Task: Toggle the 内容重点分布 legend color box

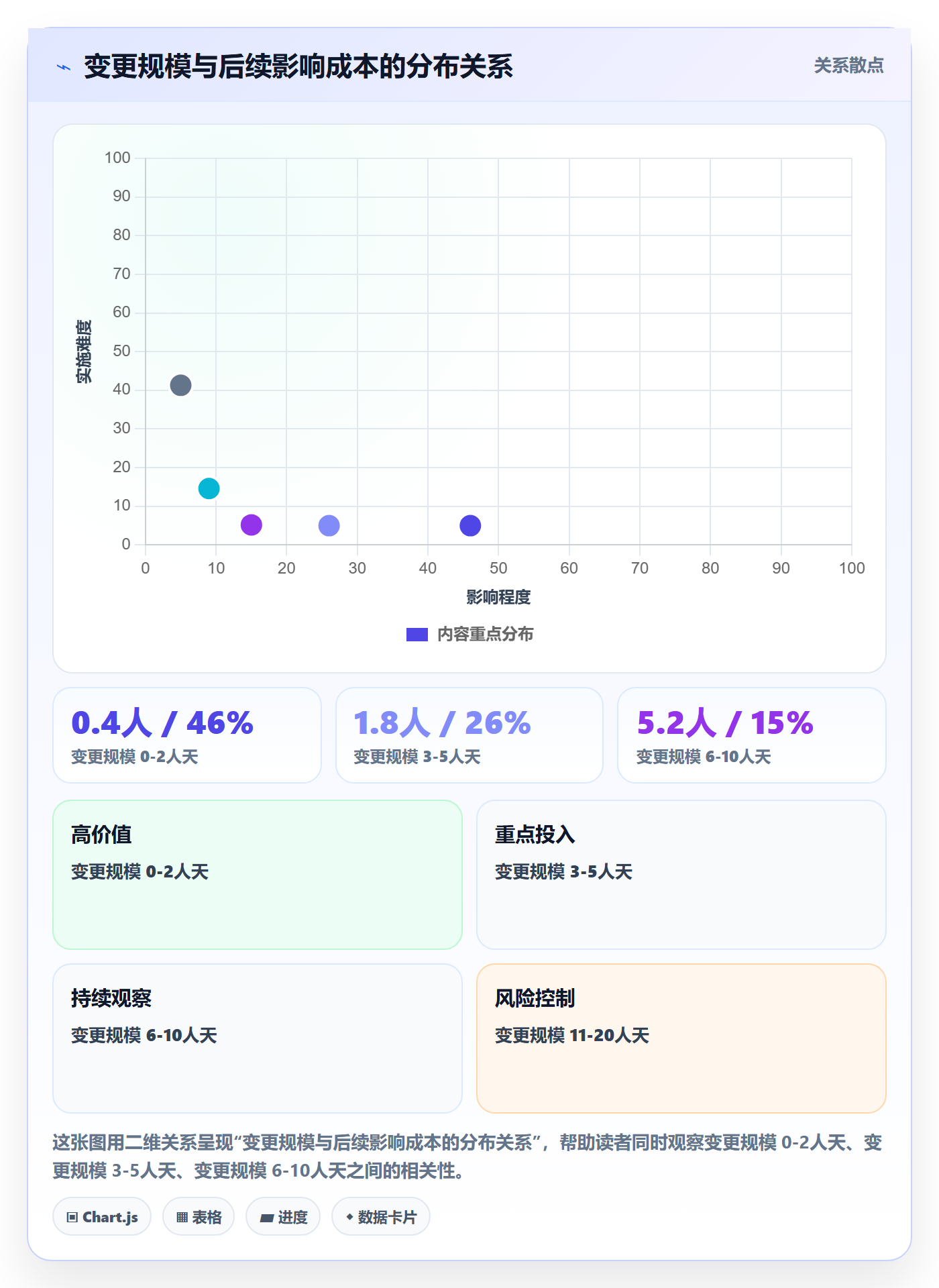Action: (417, 635)
